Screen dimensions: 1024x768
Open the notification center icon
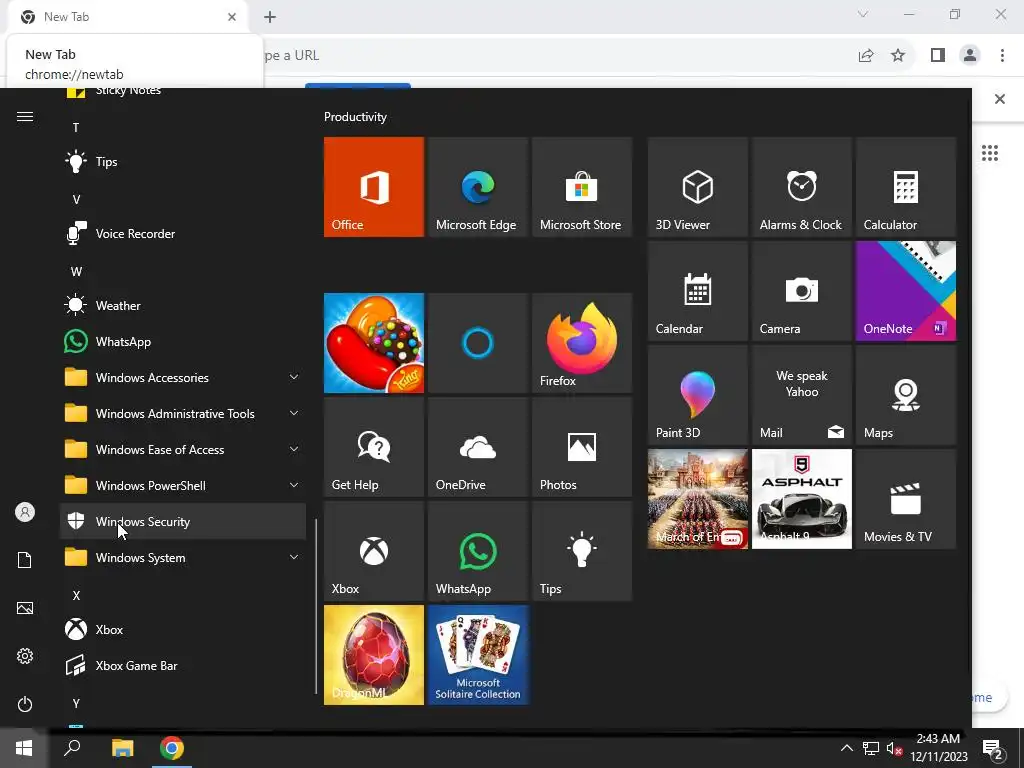pyautogui.click(x=993, y=749)
